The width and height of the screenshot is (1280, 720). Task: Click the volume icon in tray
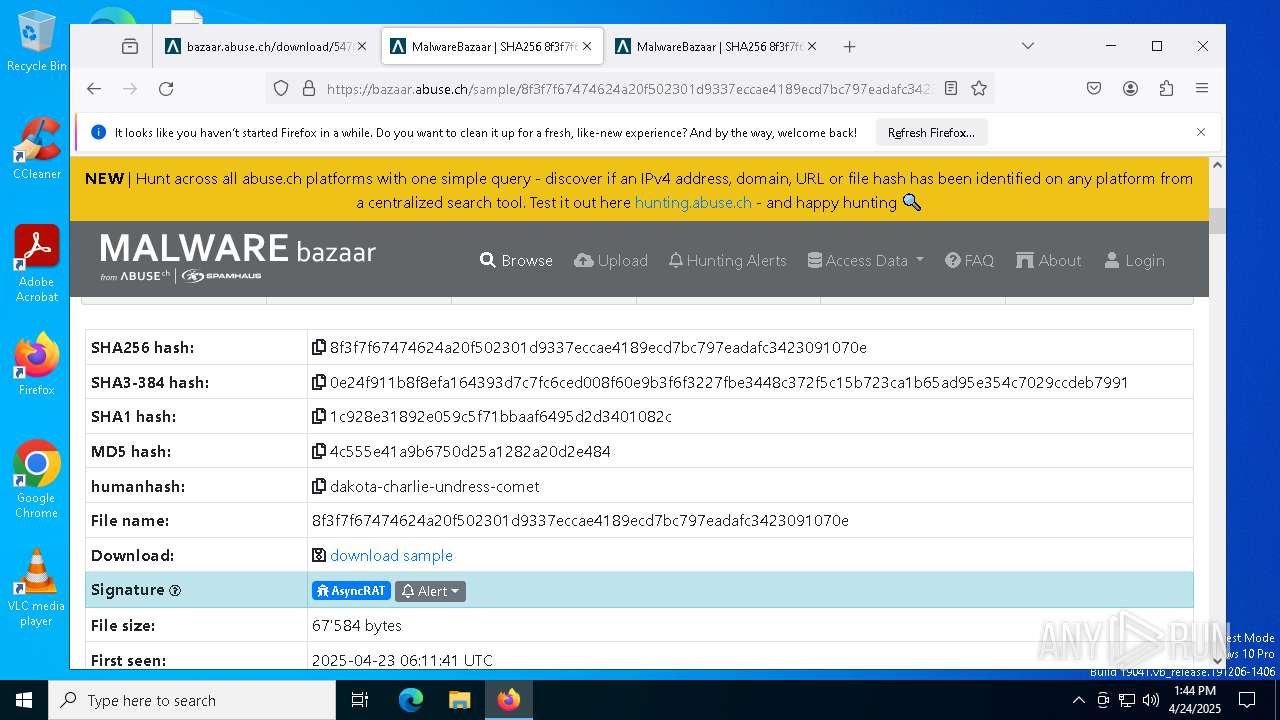pos(1151,700)
